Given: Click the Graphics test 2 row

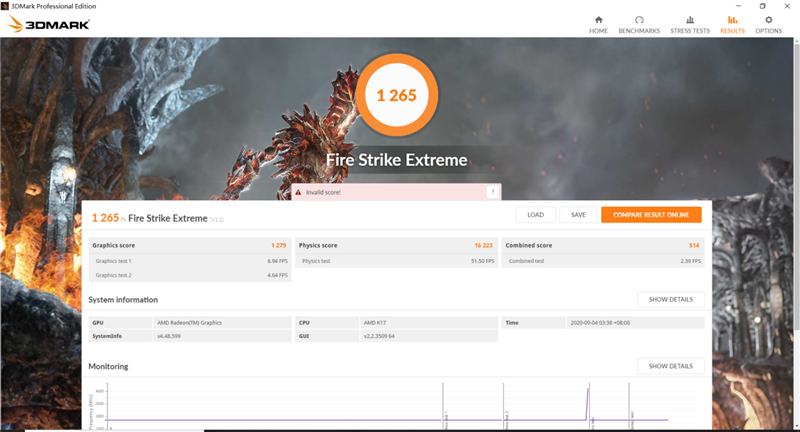Looking at the screenshot, I should pyautogui.click(x=190, y=275).
